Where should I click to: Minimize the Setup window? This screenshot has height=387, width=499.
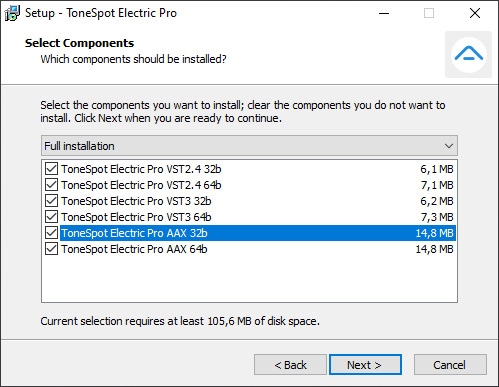click(384, 13)
